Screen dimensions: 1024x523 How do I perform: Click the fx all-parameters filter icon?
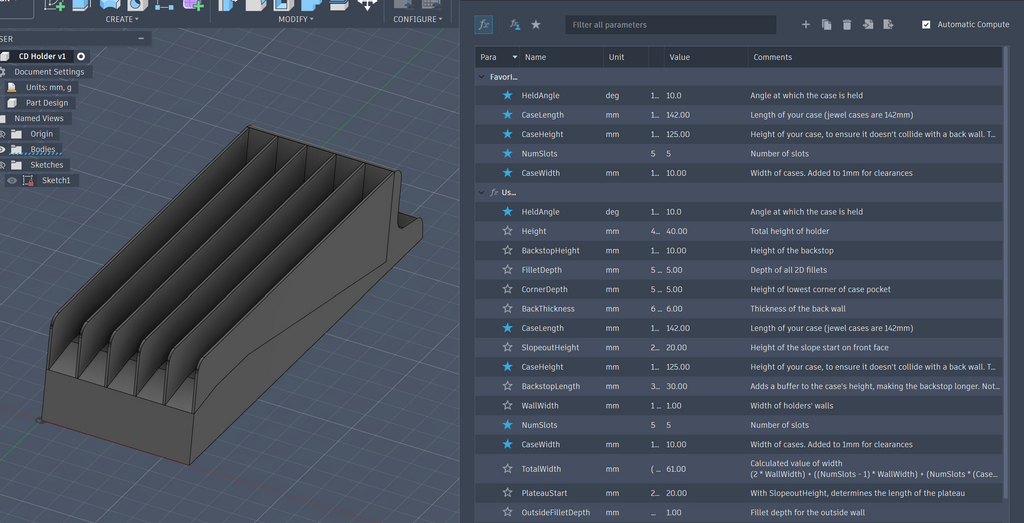[x=483, y=25]
